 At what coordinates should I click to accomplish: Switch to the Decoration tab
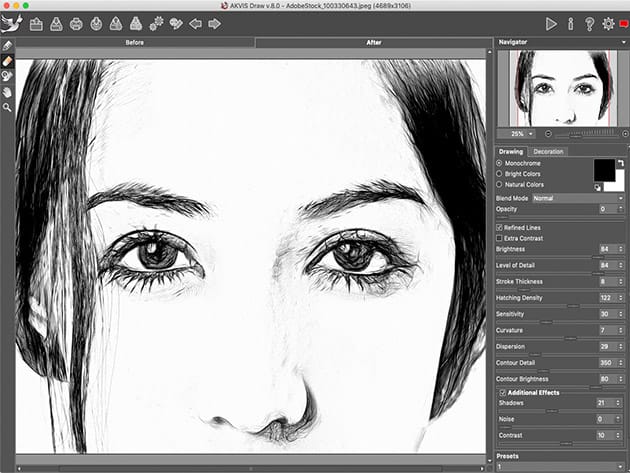point(548,152)
